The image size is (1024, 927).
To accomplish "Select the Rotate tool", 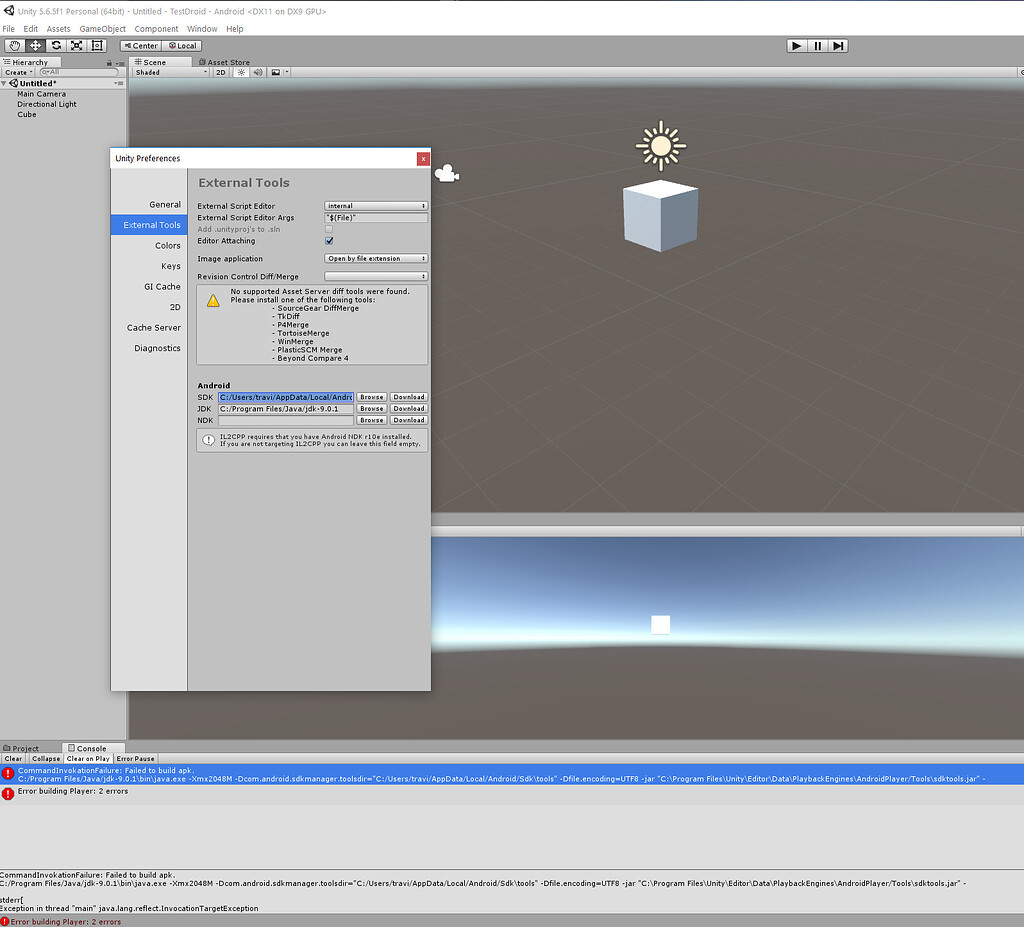I will (56, 45).
